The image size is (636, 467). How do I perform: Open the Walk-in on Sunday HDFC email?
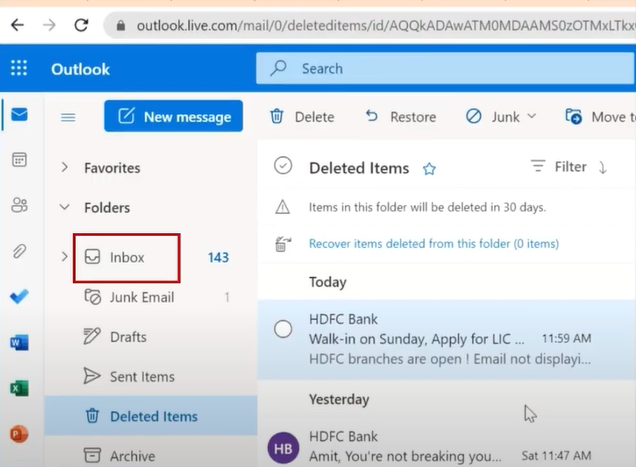(447, 340)
